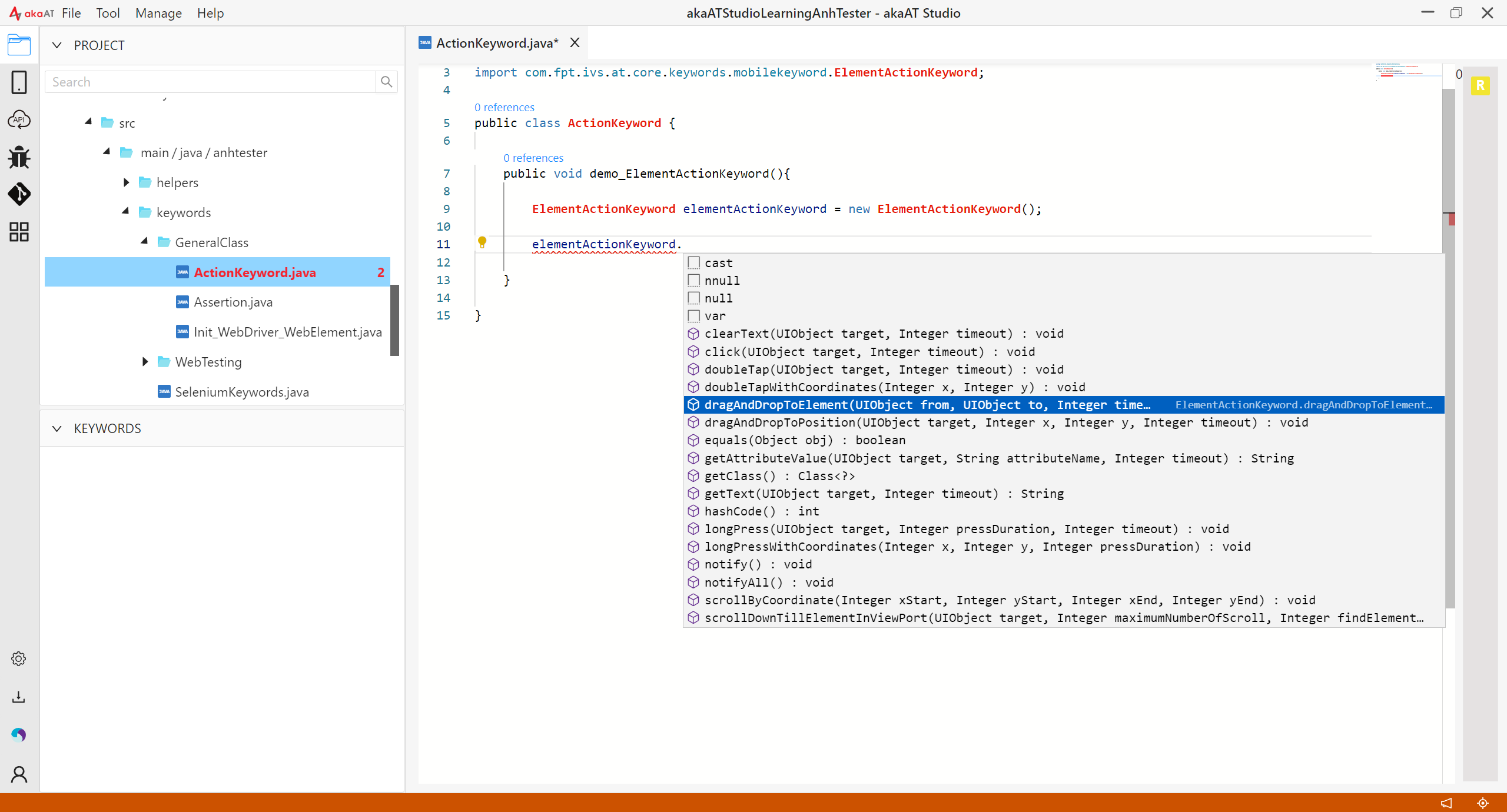Expand the helpers folder arrow

tap(126, 182)
